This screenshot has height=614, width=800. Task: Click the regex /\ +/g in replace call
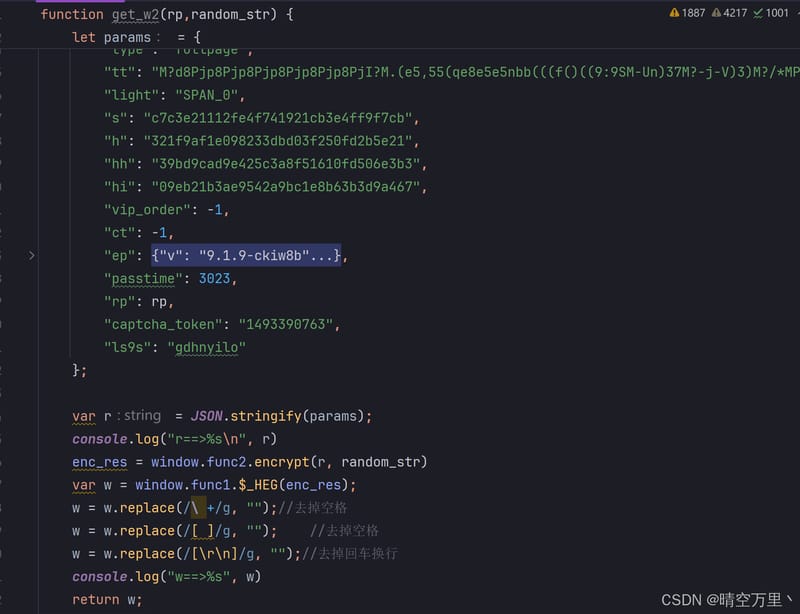tap(207, 508)
